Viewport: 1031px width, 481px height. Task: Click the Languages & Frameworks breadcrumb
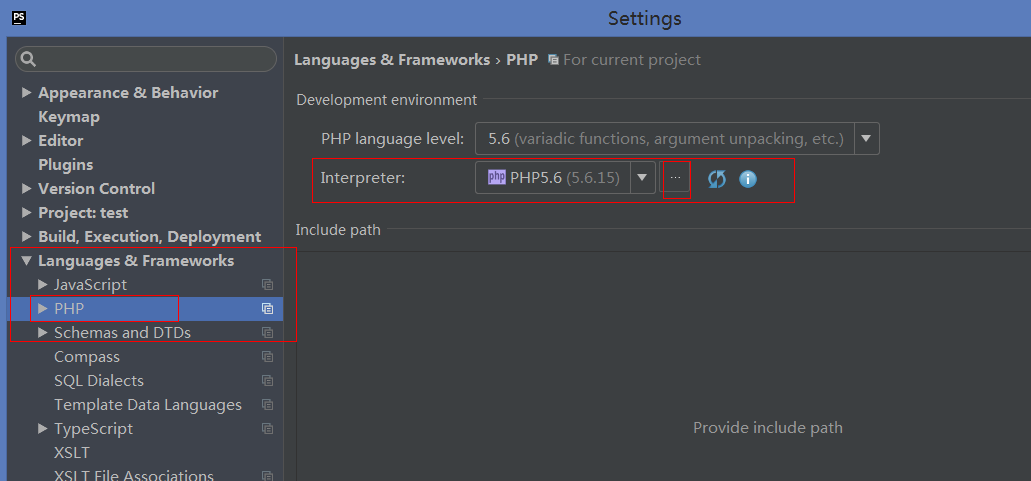click(392, 60)
